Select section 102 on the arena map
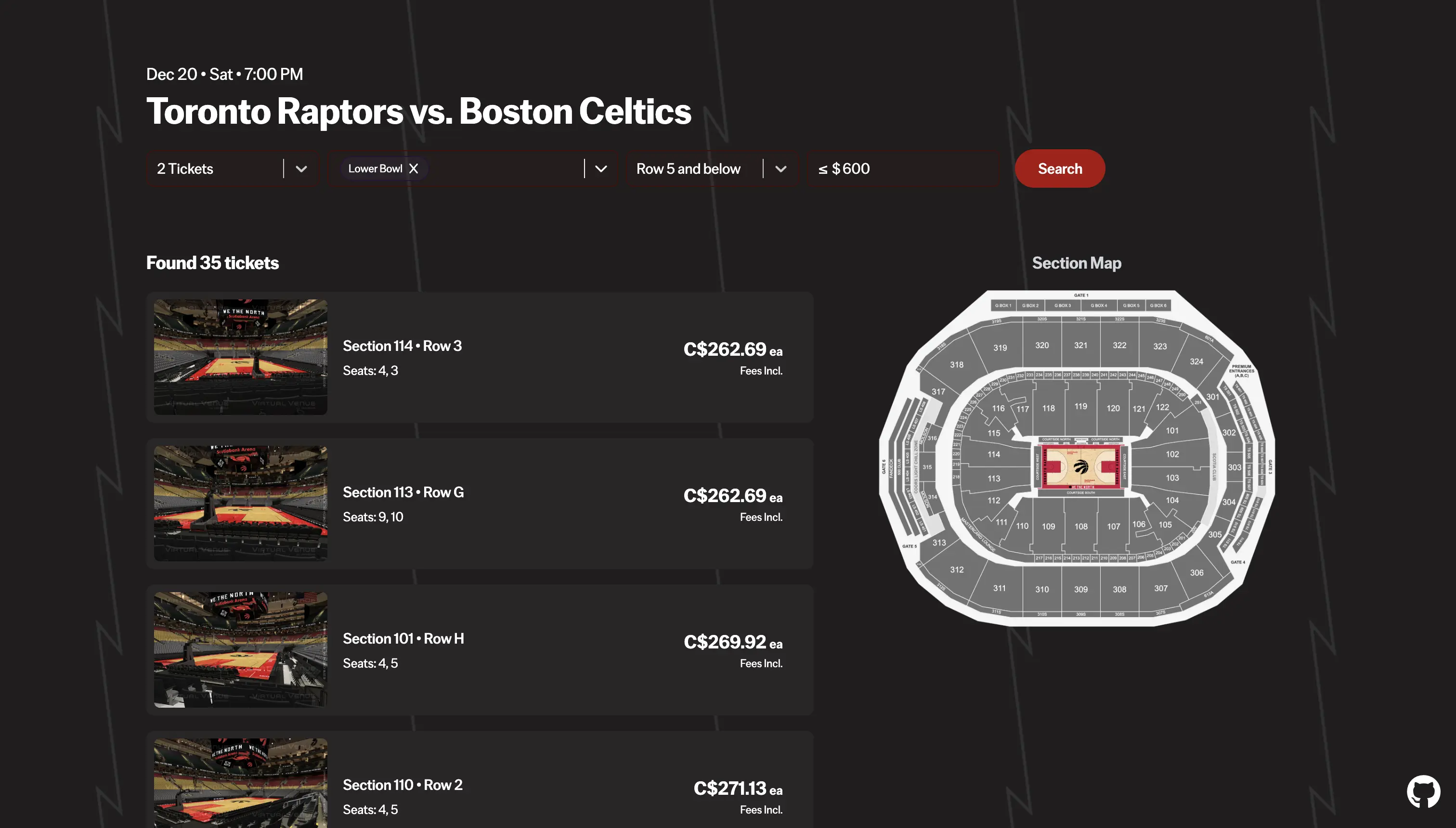1456x828 pixels. [1172, 454]
